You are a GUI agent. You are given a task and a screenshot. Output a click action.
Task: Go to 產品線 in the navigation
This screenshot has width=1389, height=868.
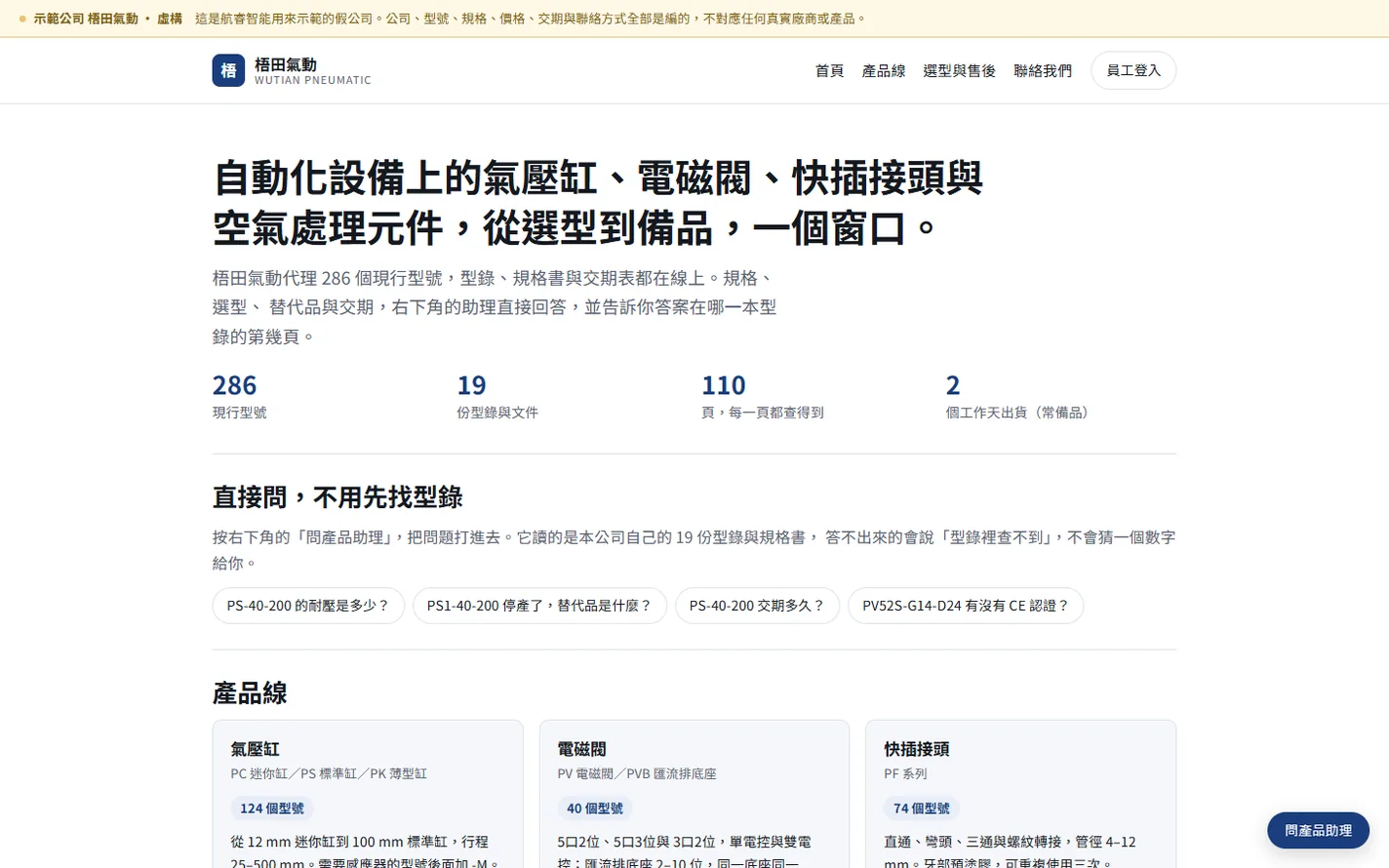pyautogui.click(x=884, y=71)
